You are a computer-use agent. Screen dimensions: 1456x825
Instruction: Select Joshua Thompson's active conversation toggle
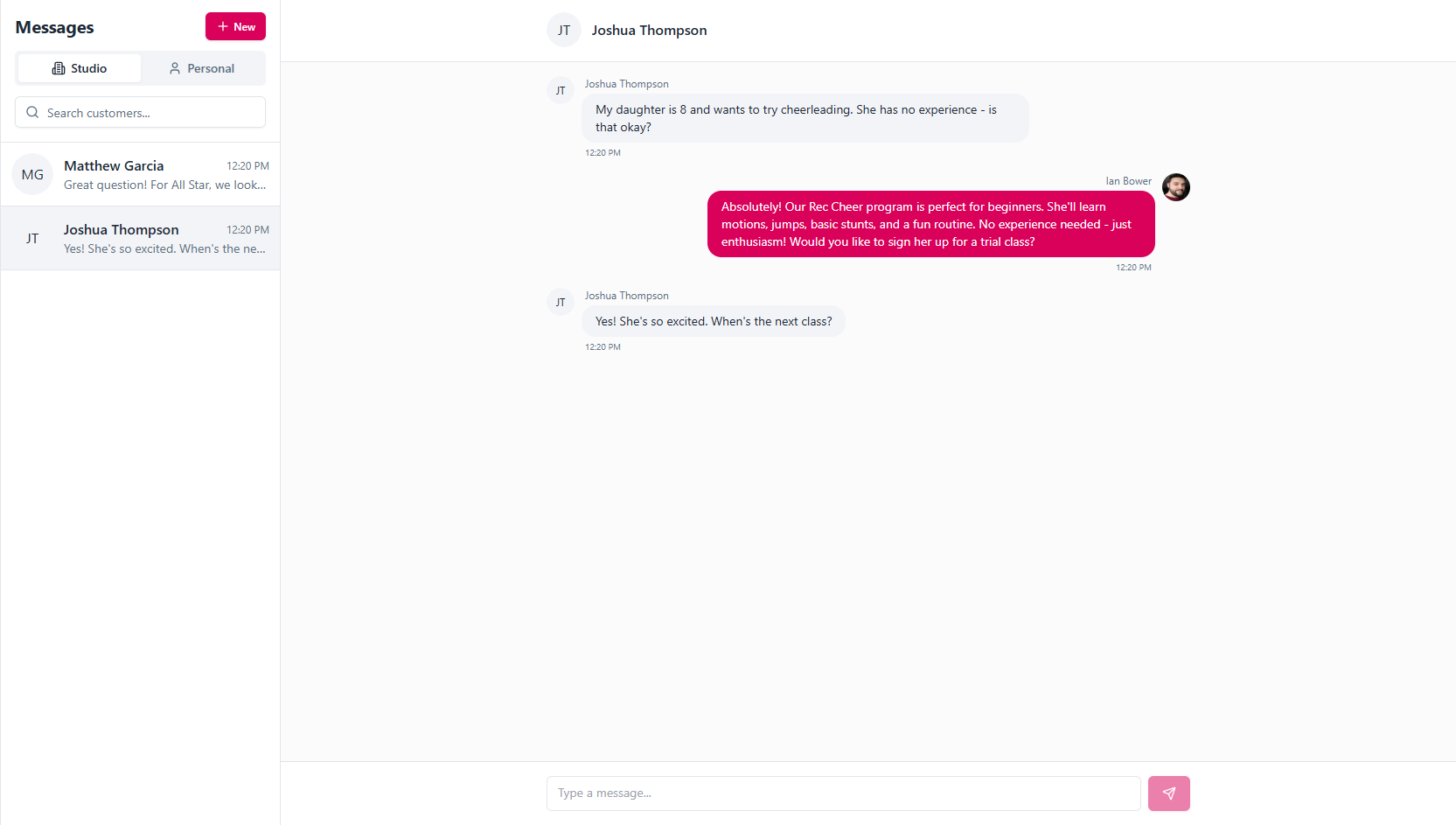click(140, 238)
